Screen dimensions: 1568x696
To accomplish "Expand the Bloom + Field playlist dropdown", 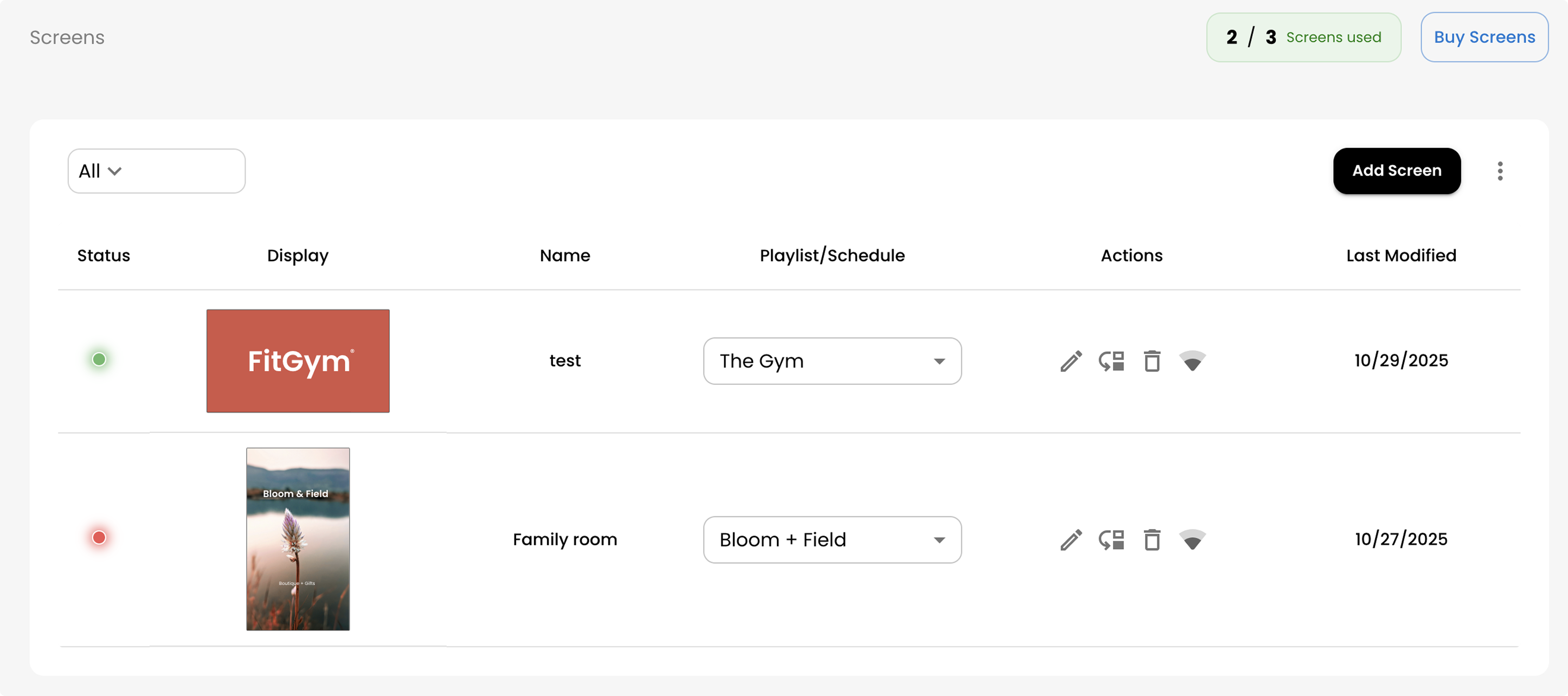I will (832, 540).
